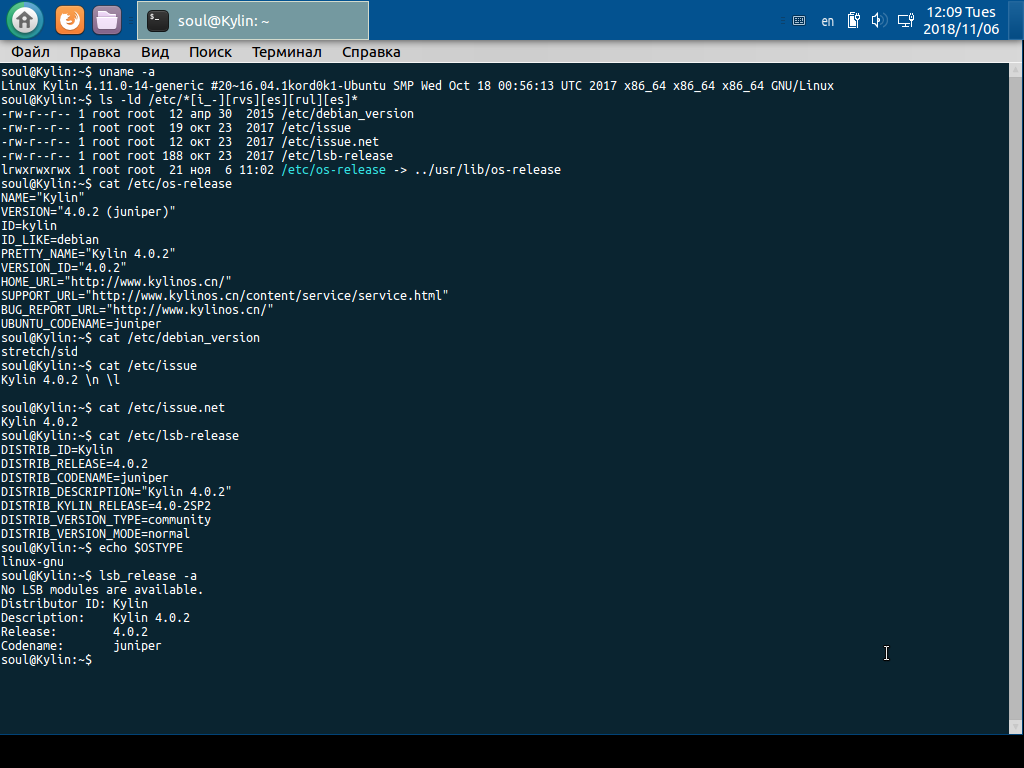Click the DISTRIB_KYLIN_RELEASE=4.0-2SP2 line
The image size is (1024, 768).
click(x=106, y=505)
